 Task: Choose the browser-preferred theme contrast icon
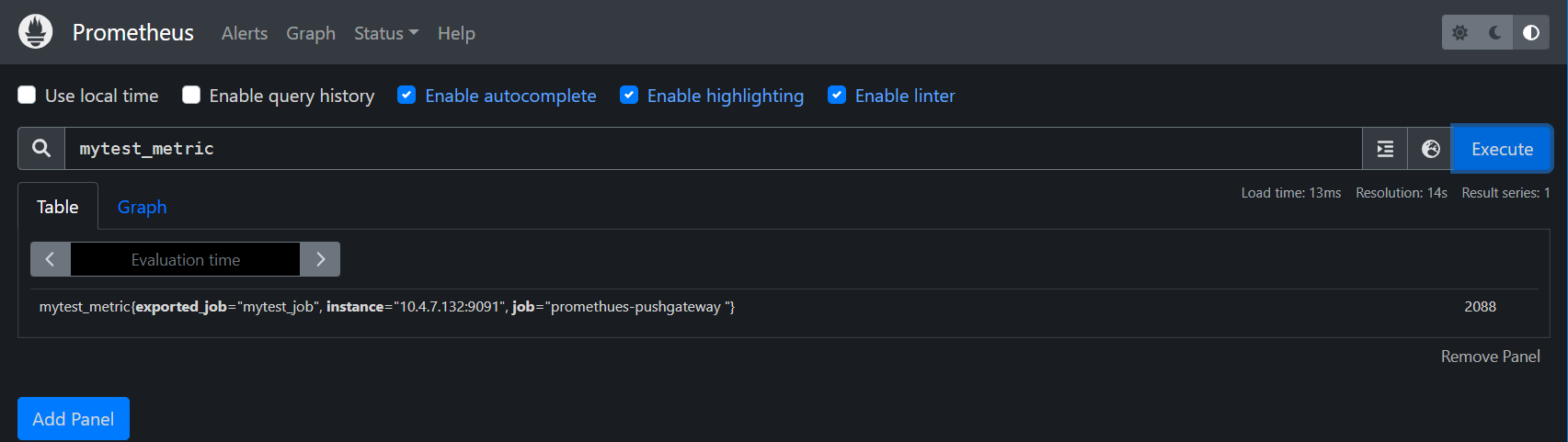(1531, 33)
